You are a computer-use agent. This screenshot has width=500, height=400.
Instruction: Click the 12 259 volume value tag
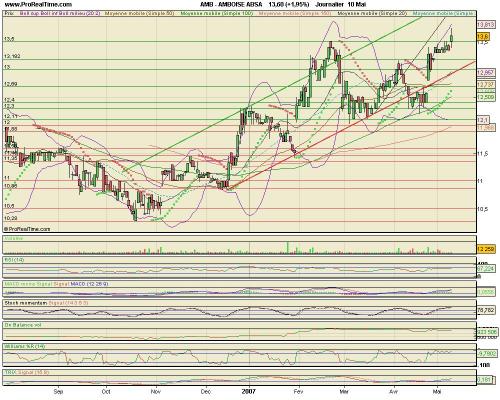coord(486,249)
